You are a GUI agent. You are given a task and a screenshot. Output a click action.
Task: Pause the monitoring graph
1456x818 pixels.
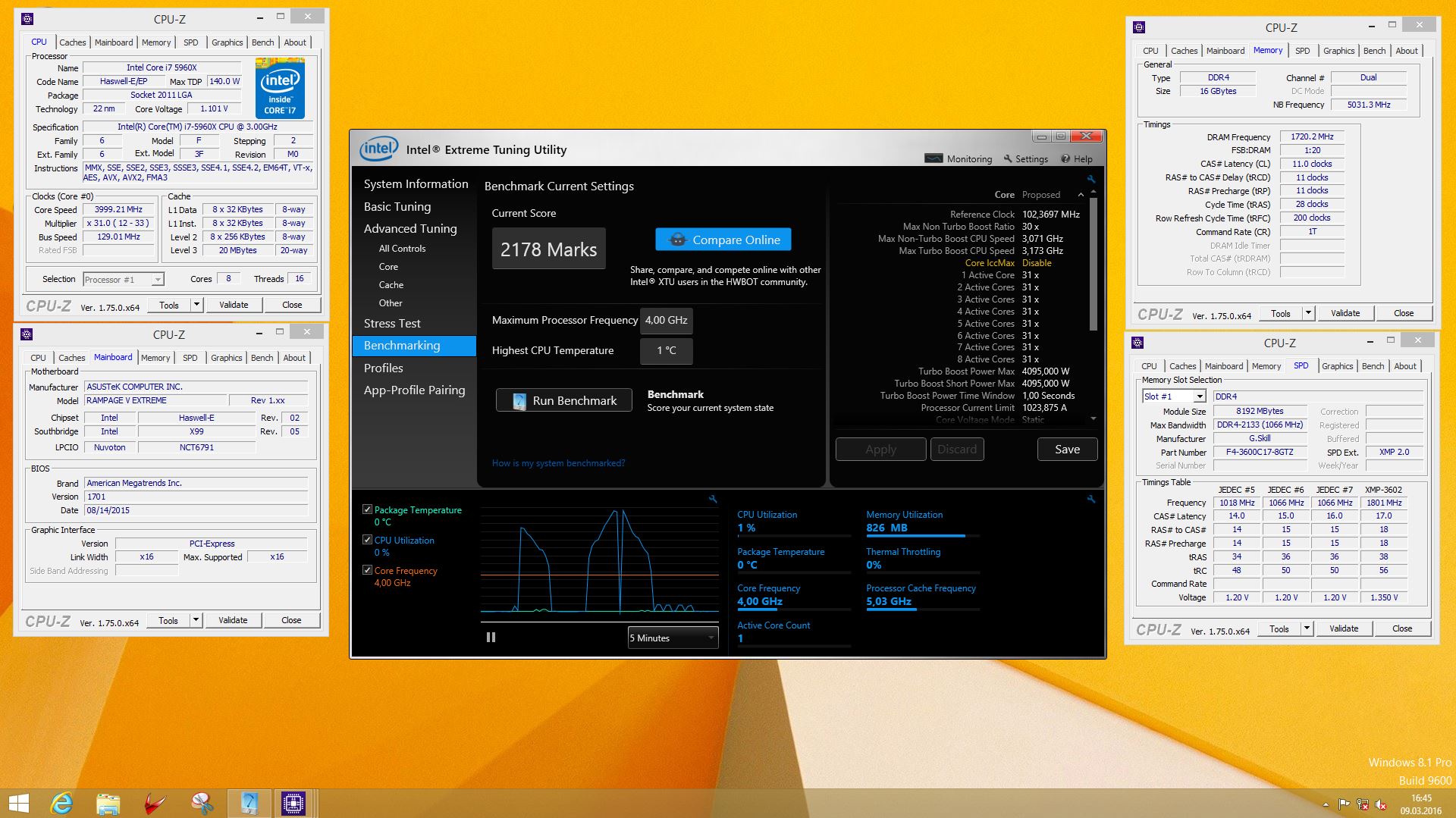(491, 638)
